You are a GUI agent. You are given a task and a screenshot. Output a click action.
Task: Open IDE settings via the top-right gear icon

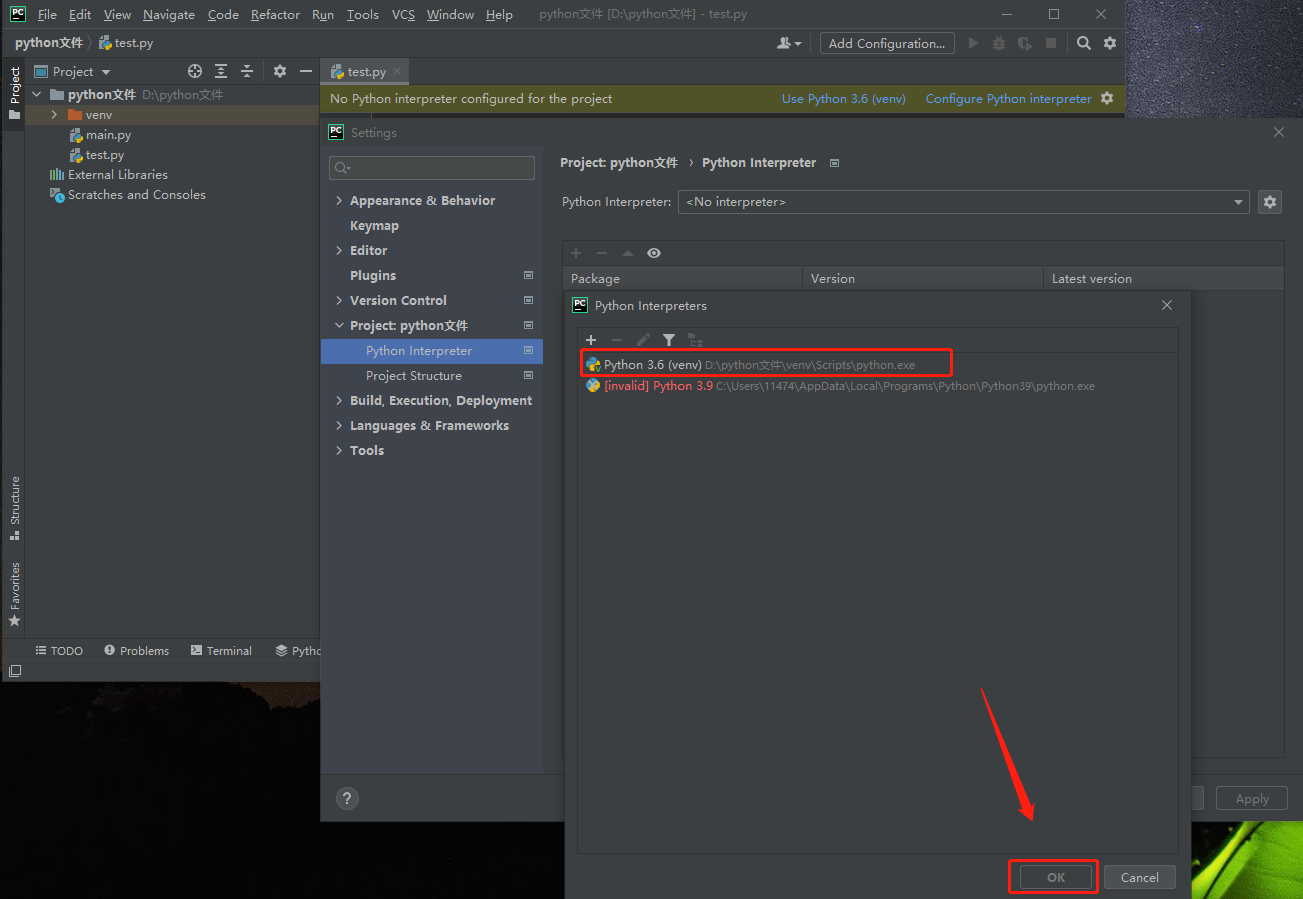point(1110,43)
